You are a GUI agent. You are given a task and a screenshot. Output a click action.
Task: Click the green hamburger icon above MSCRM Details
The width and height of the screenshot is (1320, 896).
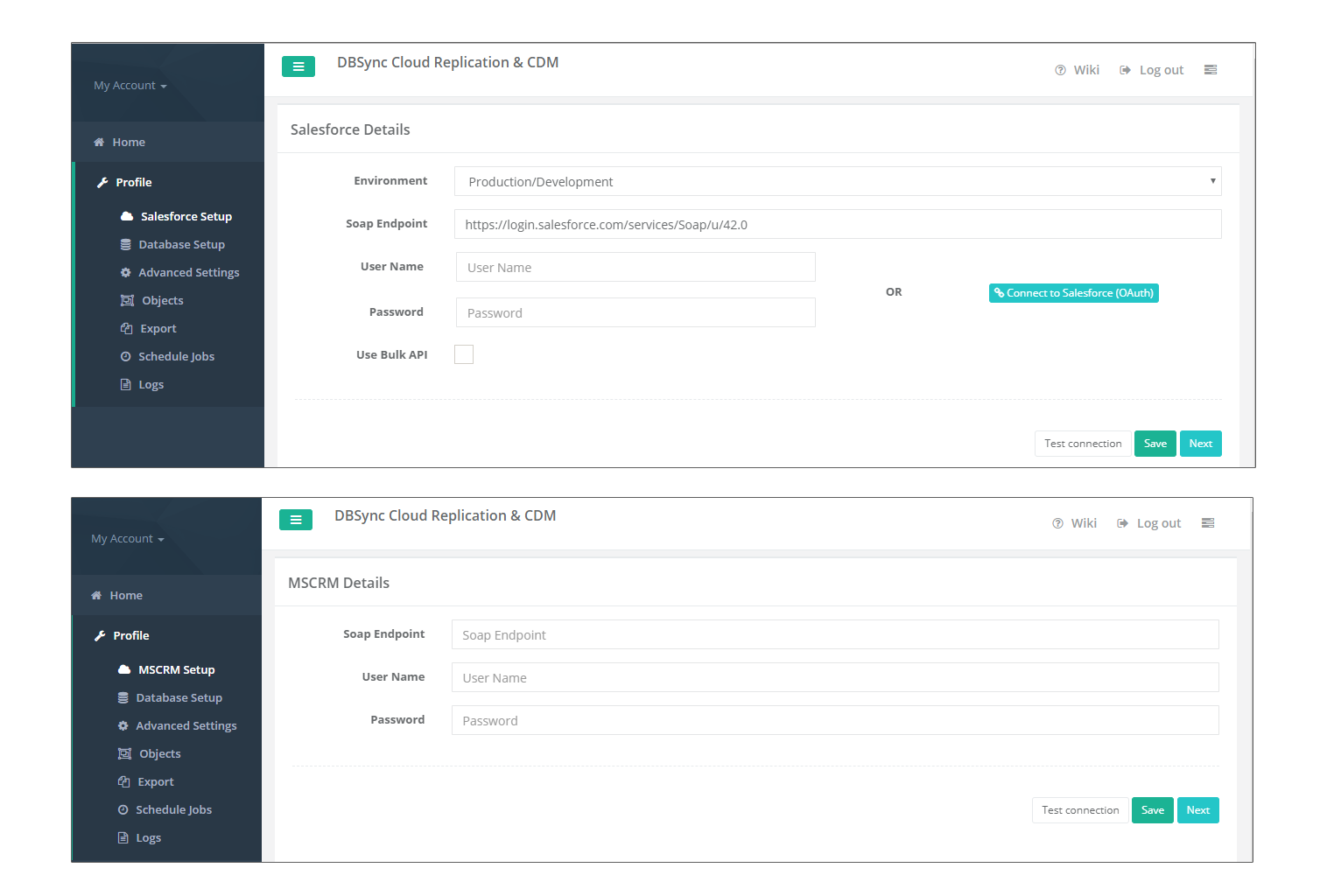(295, 520)
